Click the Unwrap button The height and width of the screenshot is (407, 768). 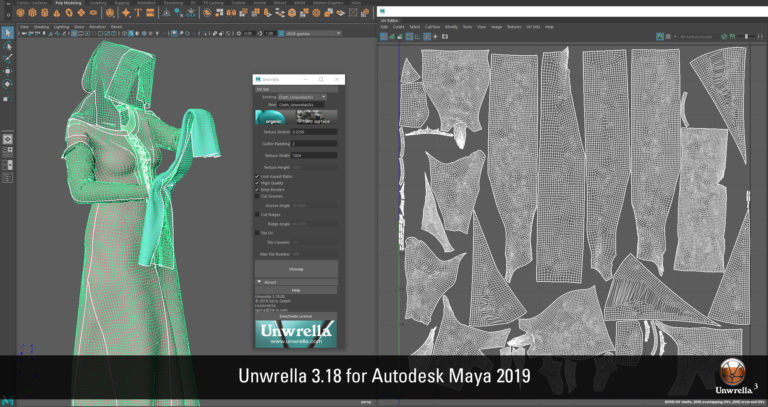296,269
